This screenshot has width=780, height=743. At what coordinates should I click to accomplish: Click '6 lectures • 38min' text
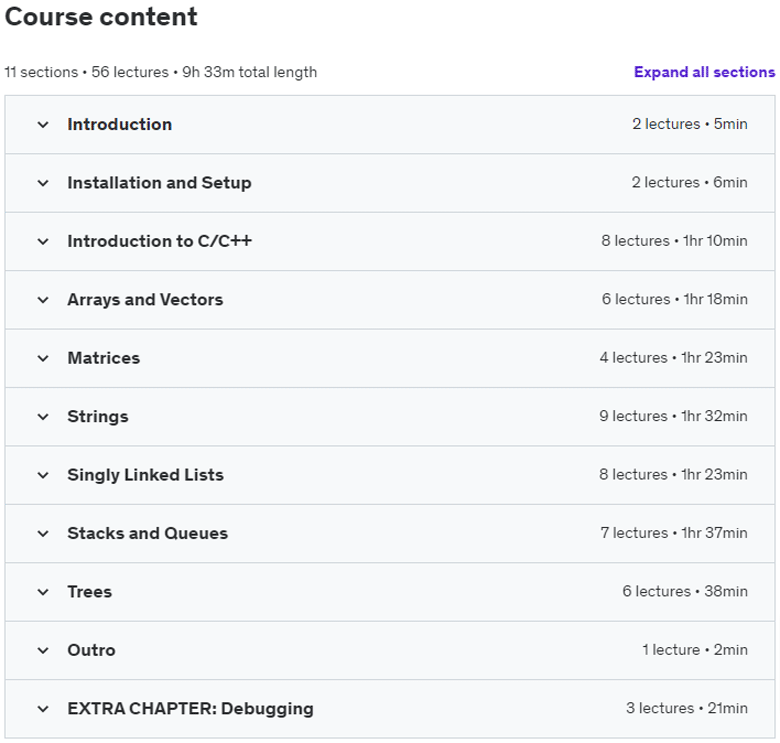pos(685,591)
